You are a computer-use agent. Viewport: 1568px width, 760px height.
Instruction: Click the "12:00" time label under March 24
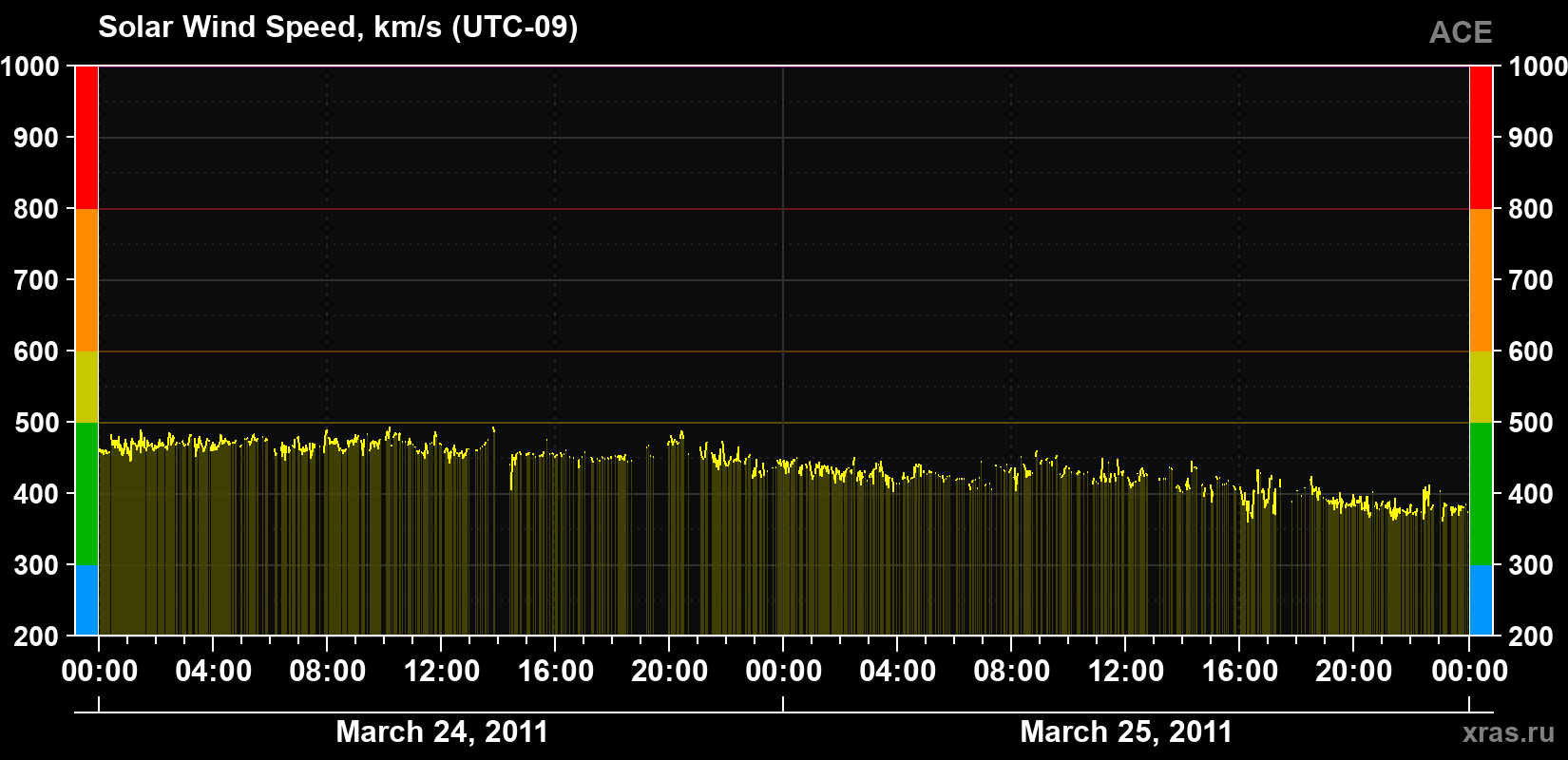tap(442, 672)
